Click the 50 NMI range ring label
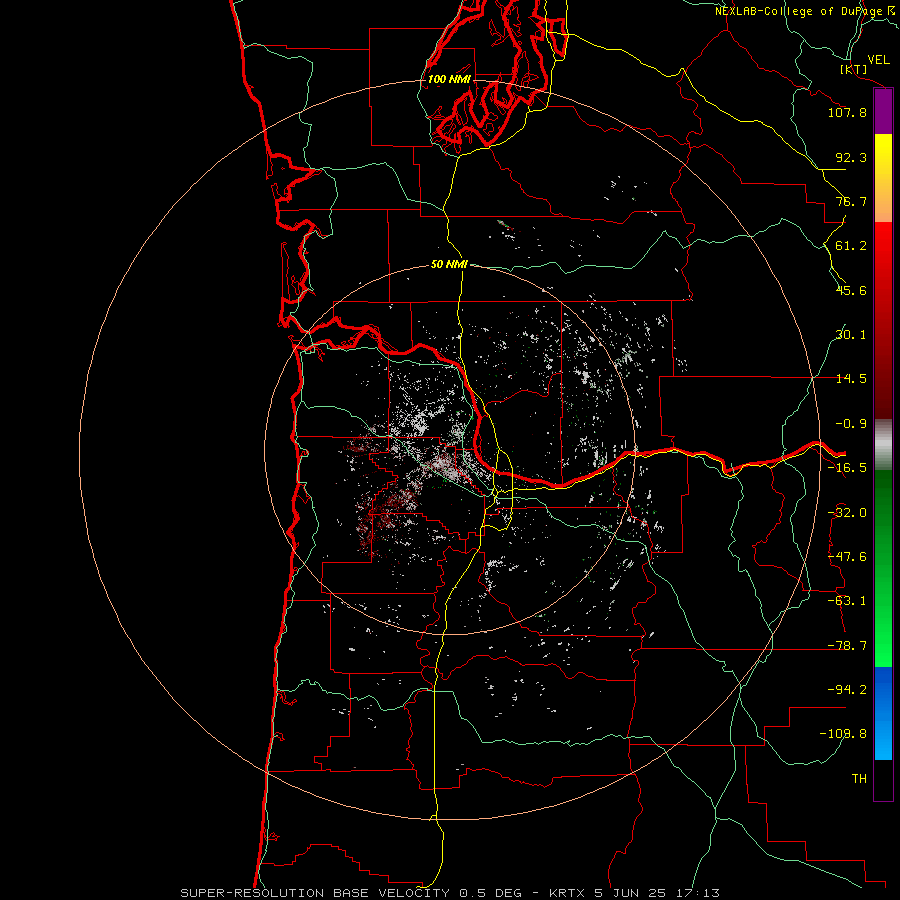 449,264
